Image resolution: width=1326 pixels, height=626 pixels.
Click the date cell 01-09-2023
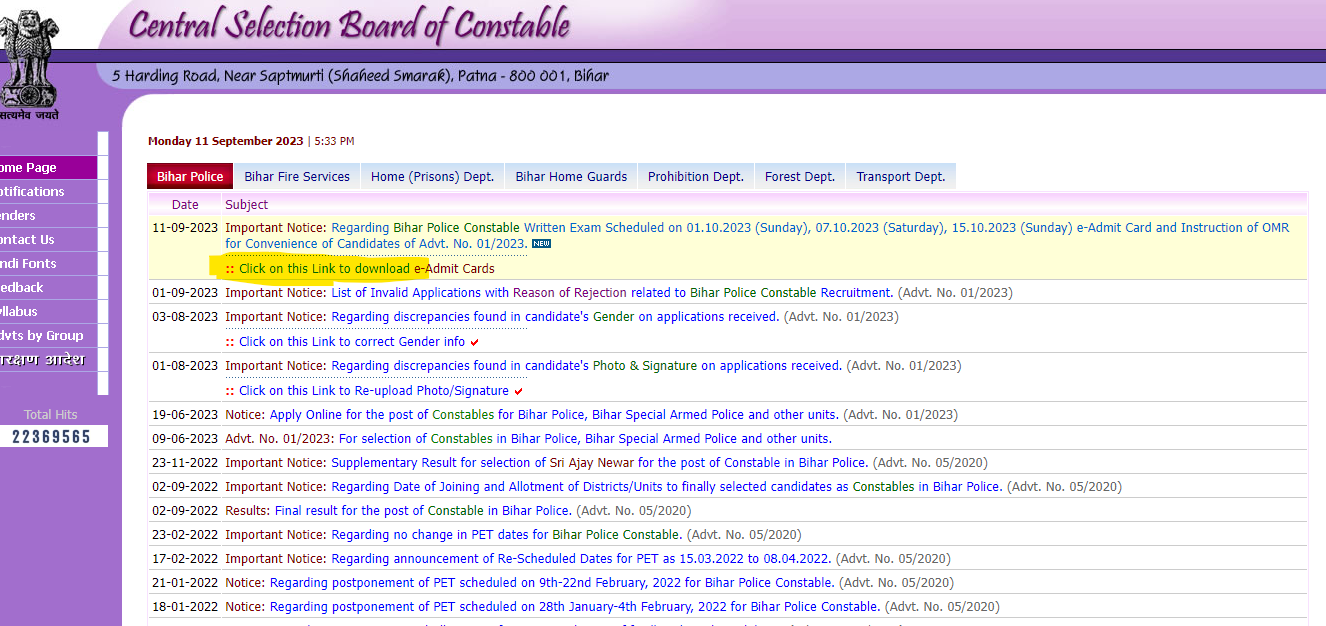coord(185,293)
